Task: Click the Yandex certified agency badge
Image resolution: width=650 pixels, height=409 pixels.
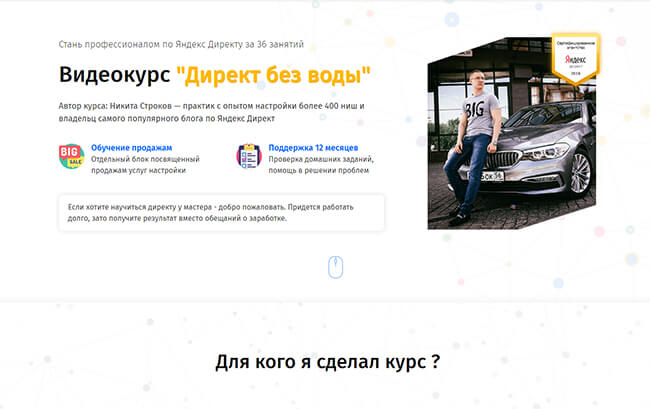Action: 575,58
